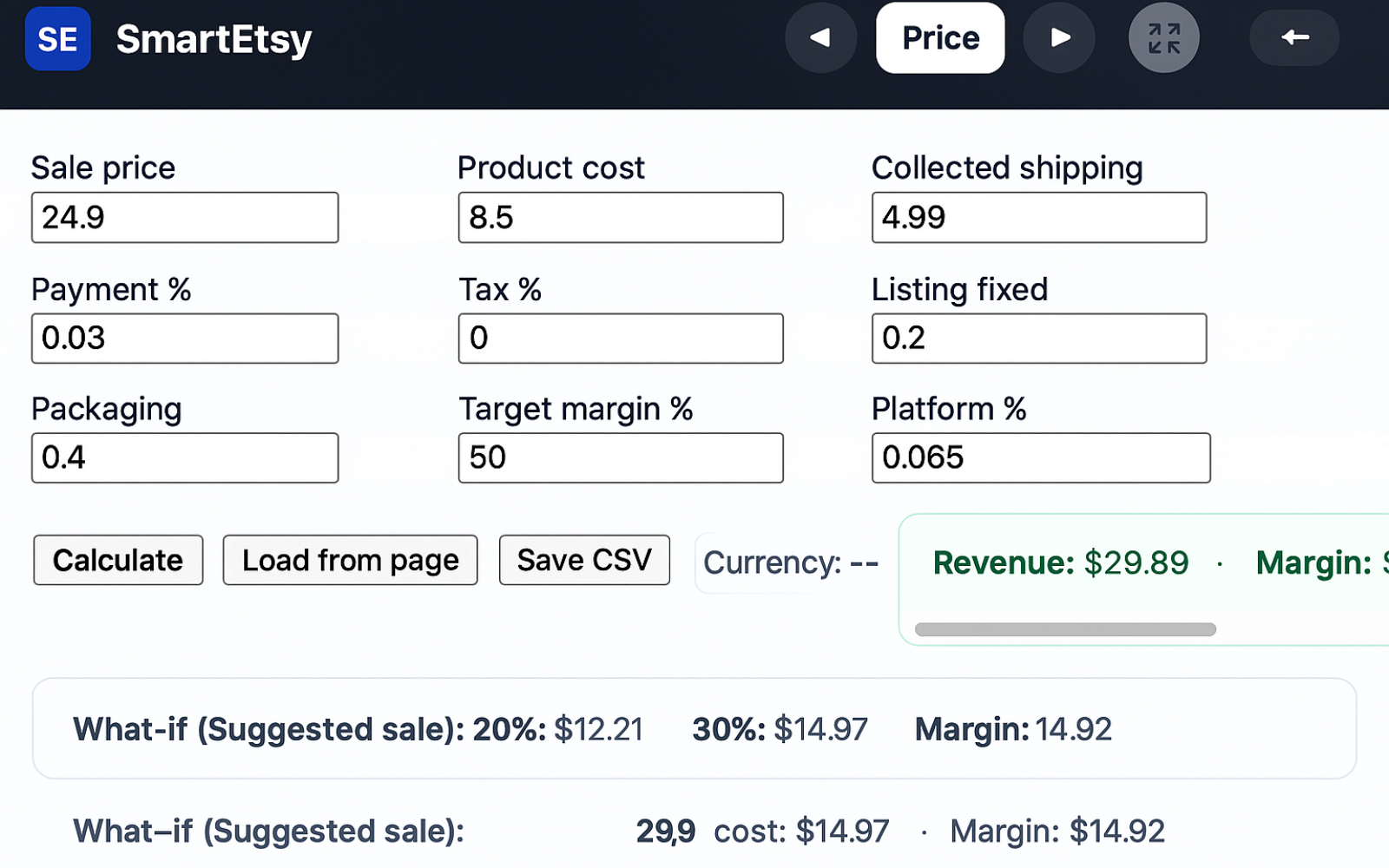Click the SE SmartEtsy logo icon
This screenshot has height=868, width=1389.
(57, 38)
